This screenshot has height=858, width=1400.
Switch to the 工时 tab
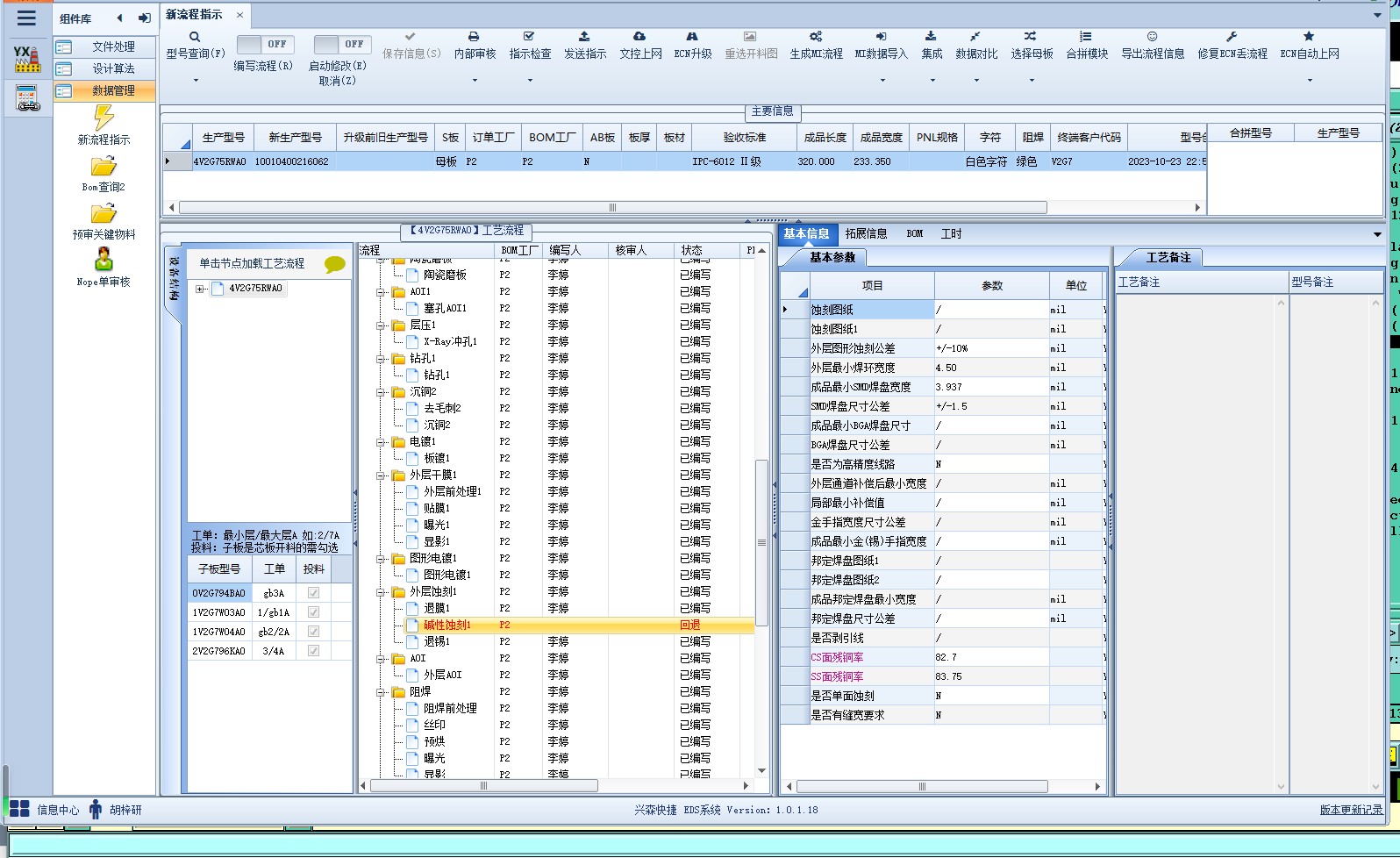click(x=952, y=234)
